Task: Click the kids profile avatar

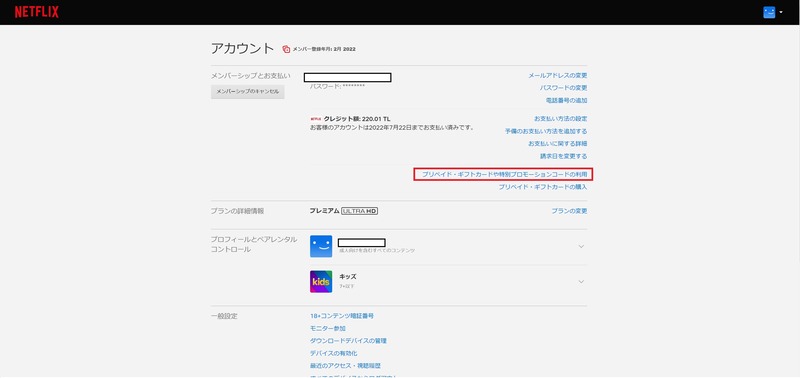Action: click(321, 282)
